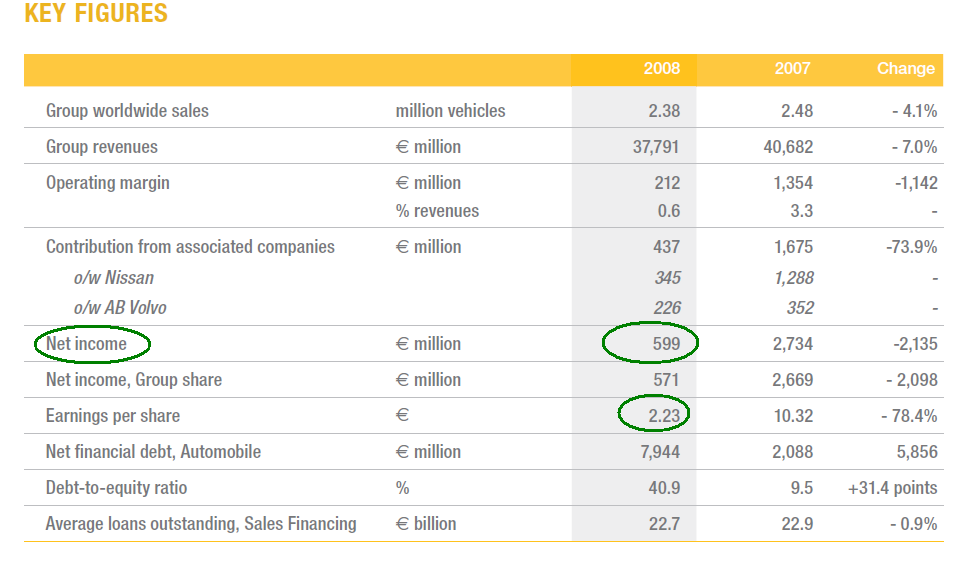Click the KEY FIGURES heading

(96, 13)
